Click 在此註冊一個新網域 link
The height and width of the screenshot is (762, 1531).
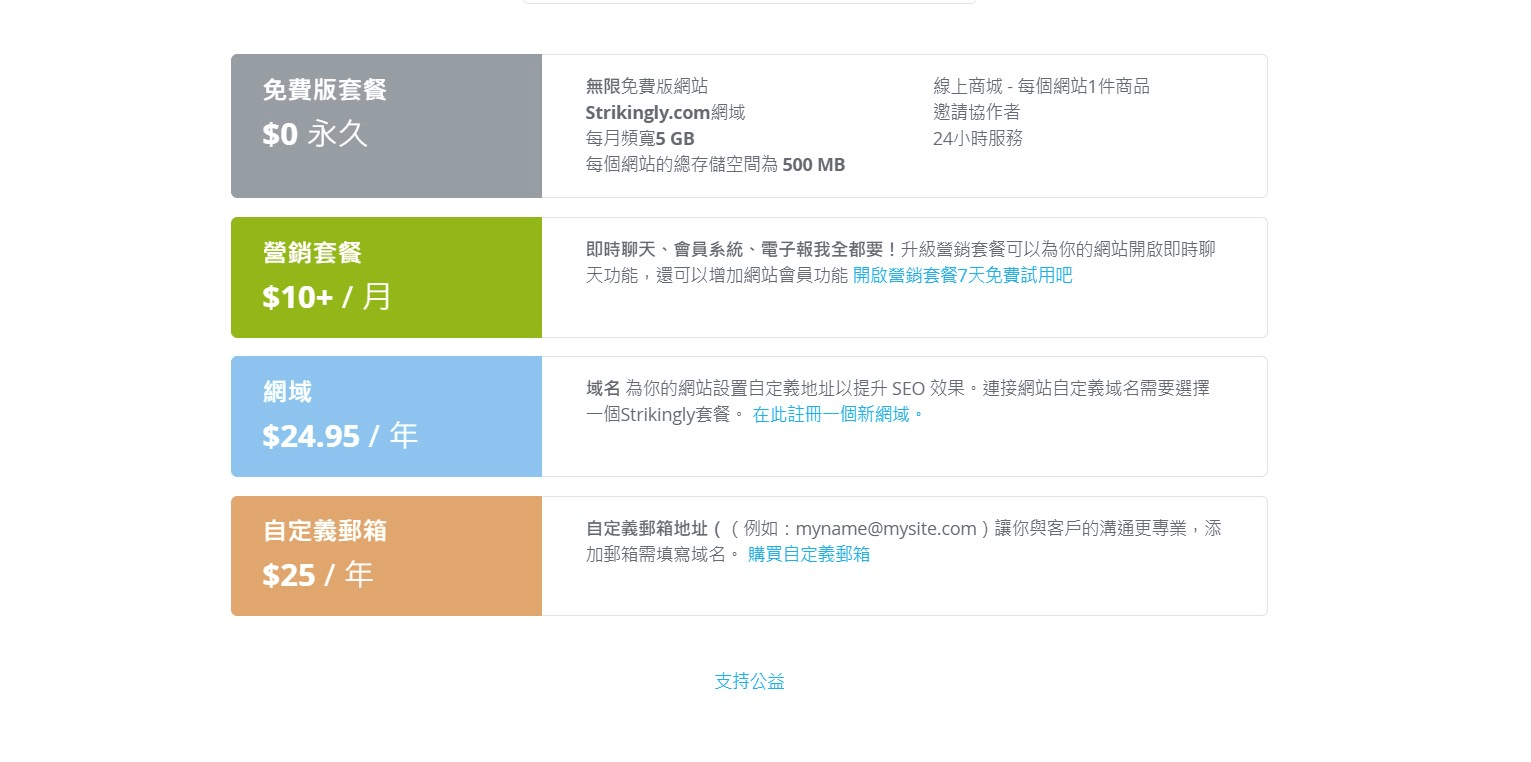click(833, 414)
